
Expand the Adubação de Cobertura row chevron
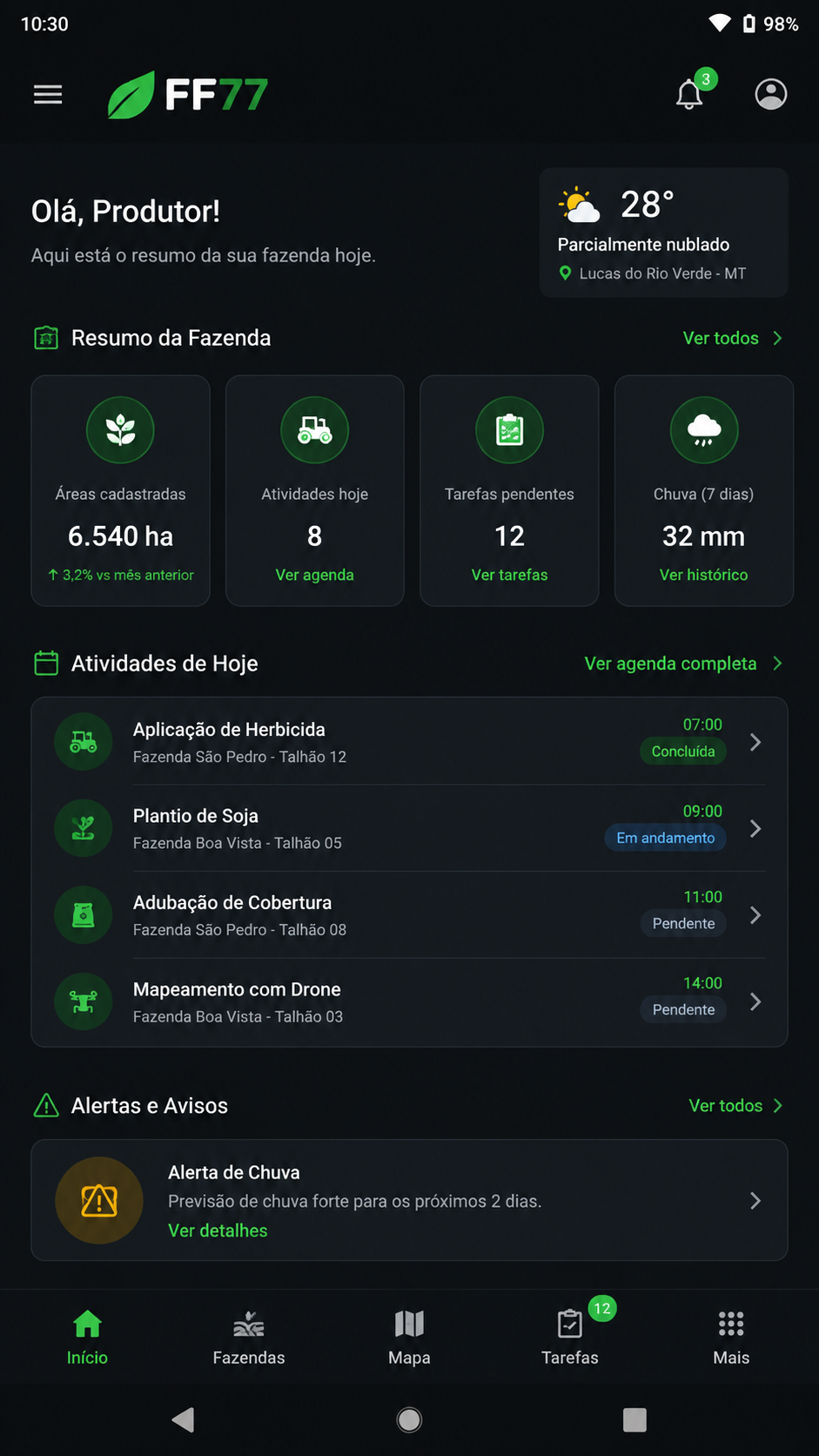coord(755,915)
